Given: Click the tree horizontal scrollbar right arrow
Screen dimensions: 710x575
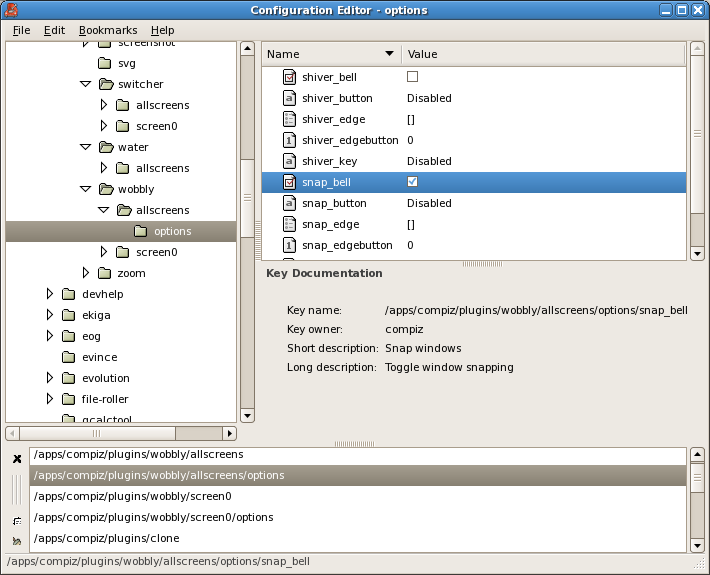Looking at the screenshot, I should [x=230, y=433].
